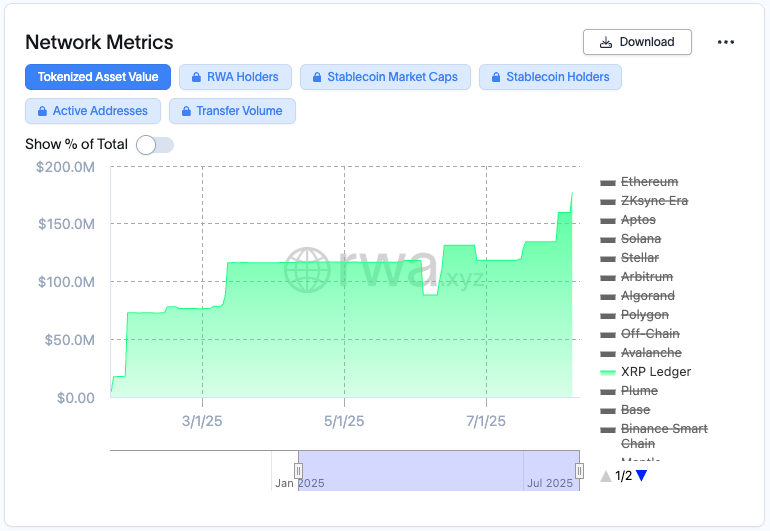Image resolution: width=770 pixels, height=531 pixels.
Task: Click the $100.0M axis label
Action: [x=66, y=282]
